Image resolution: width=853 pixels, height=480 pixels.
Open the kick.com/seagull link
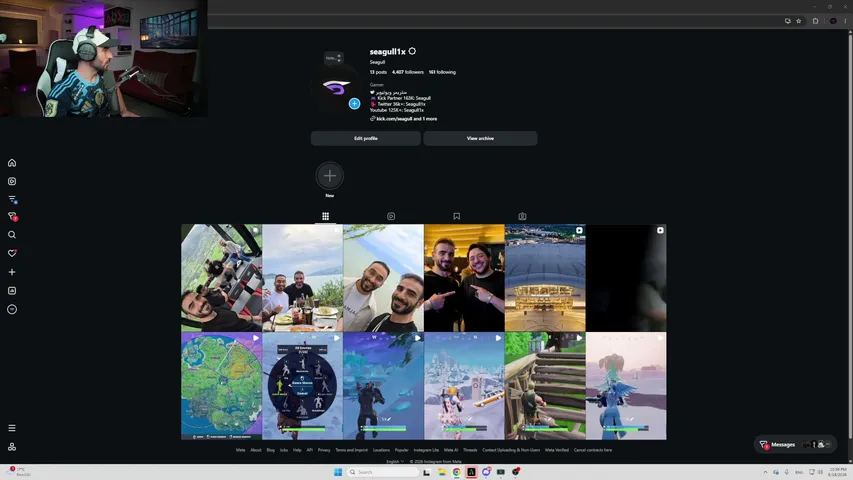pos(404,119)
